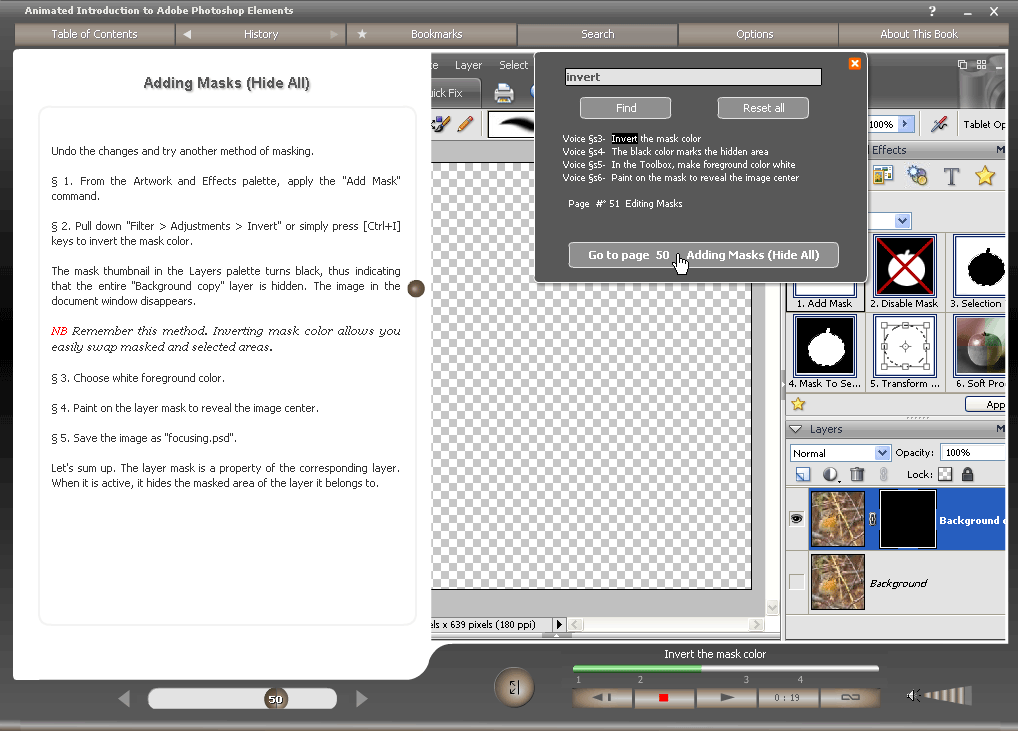1018x731 pixels.
Task: Go to next page arrow
Action: point(362,699)
